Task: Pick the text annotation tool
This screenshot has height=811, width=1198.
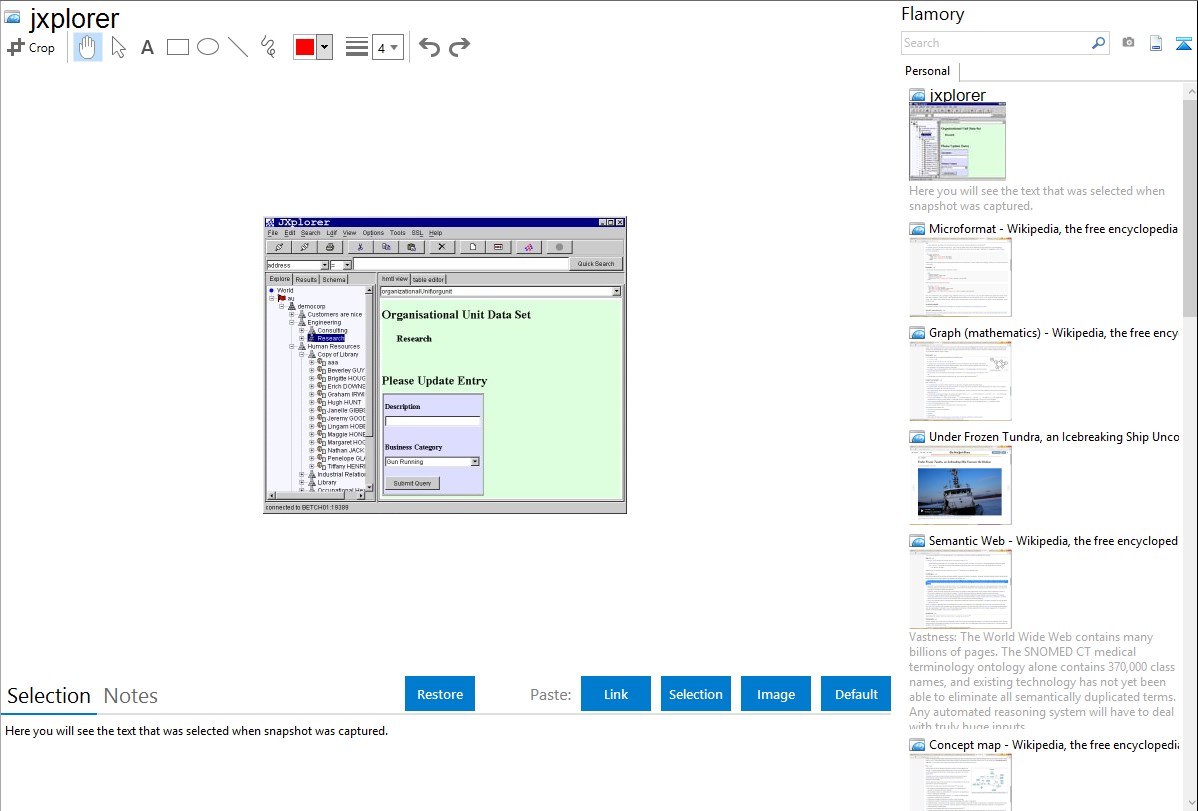Action: [147, 47]
